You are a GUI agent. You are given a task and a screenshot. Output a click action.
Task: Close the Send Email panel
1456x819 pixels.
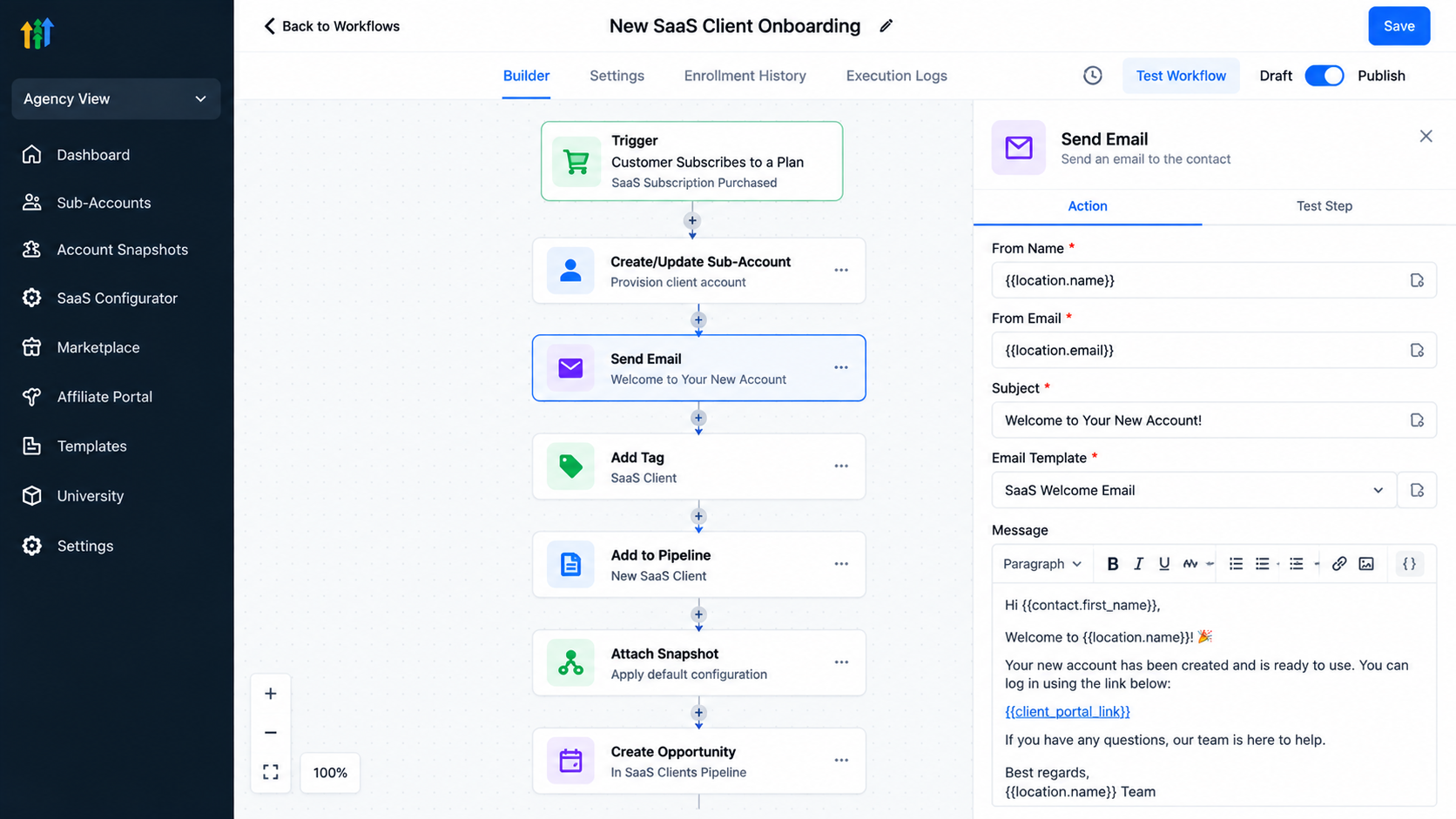(x=1426, y=136)
